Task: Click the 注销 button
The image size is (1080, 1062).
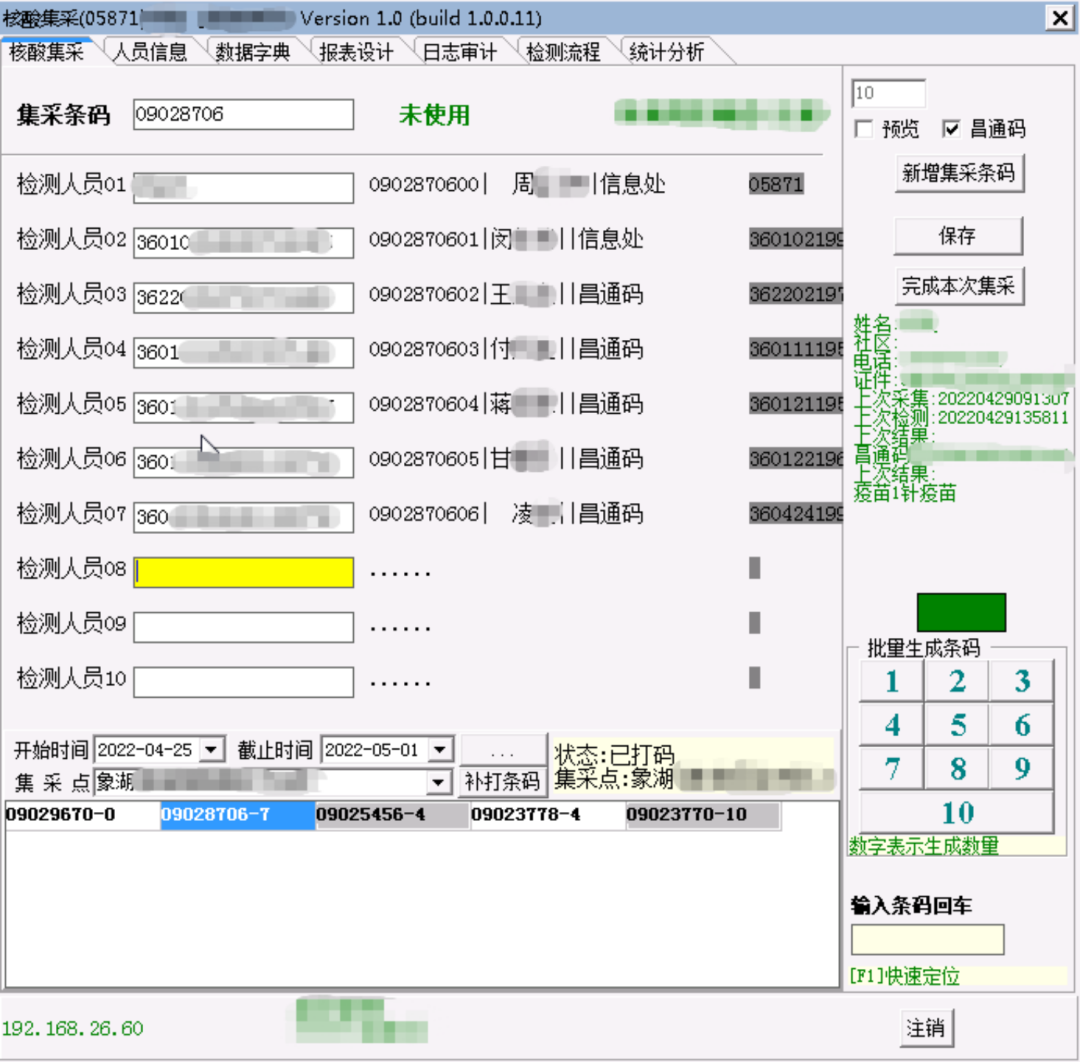Action: pyautogui.click(x=926, y=1028)
